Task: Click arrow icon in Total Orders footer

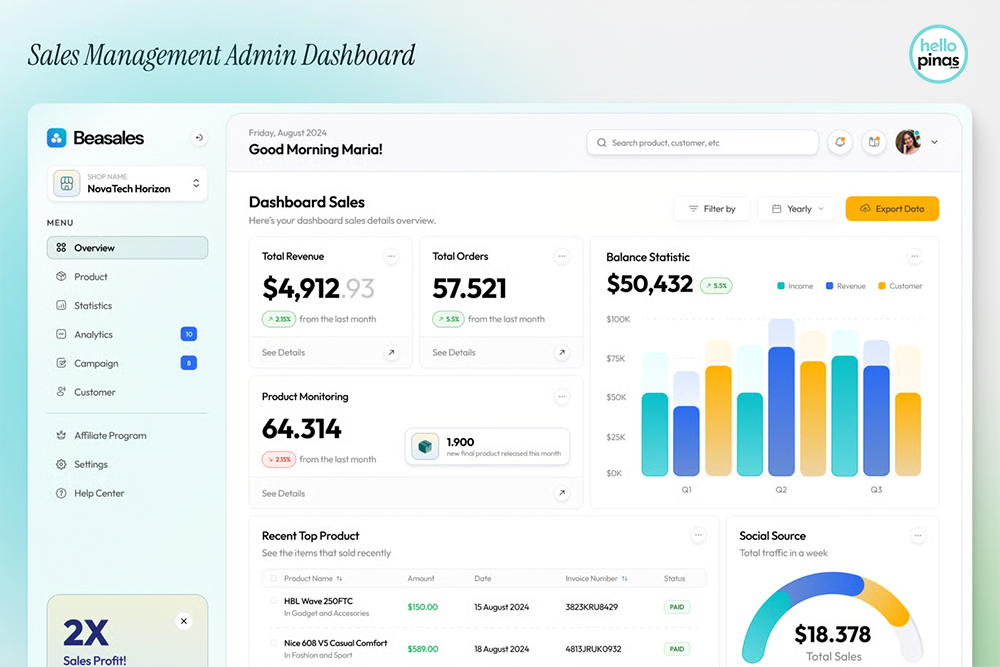Action: tap(562, 353)
